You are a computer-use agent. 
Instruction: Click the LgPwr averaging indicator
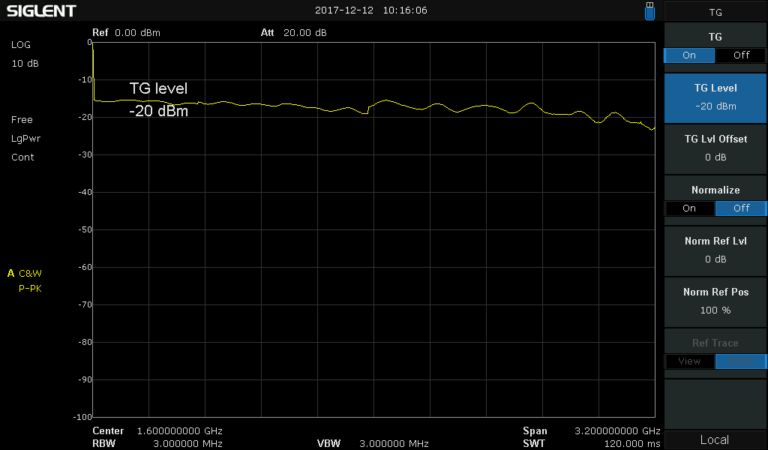26,138
